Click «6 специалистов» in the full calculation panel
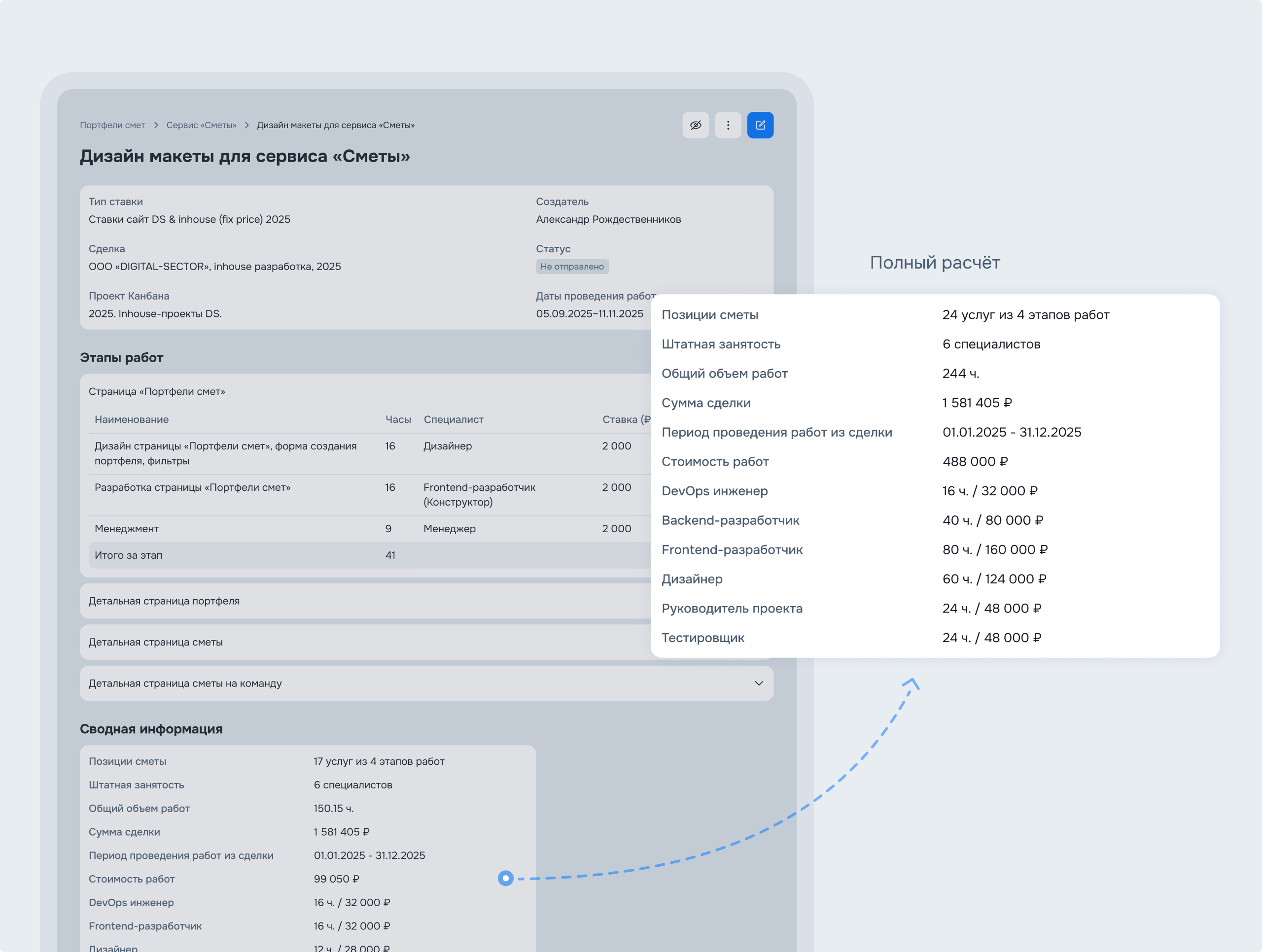 pyautogui.click(x=991, y=344)
